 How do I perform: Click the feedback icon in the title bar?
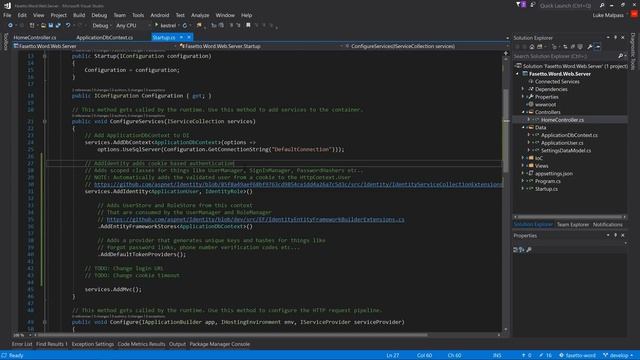click(533, 5)
